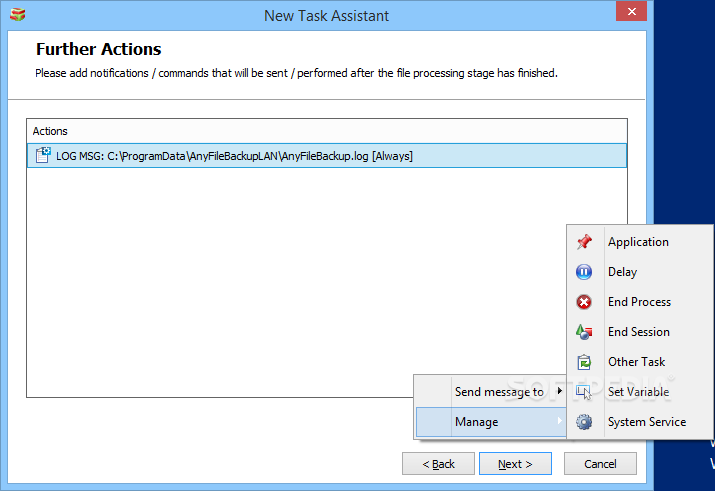Choose Application from the Manage submenu
715x491 pixels.
pyautogui.click(x=640, y=242)
